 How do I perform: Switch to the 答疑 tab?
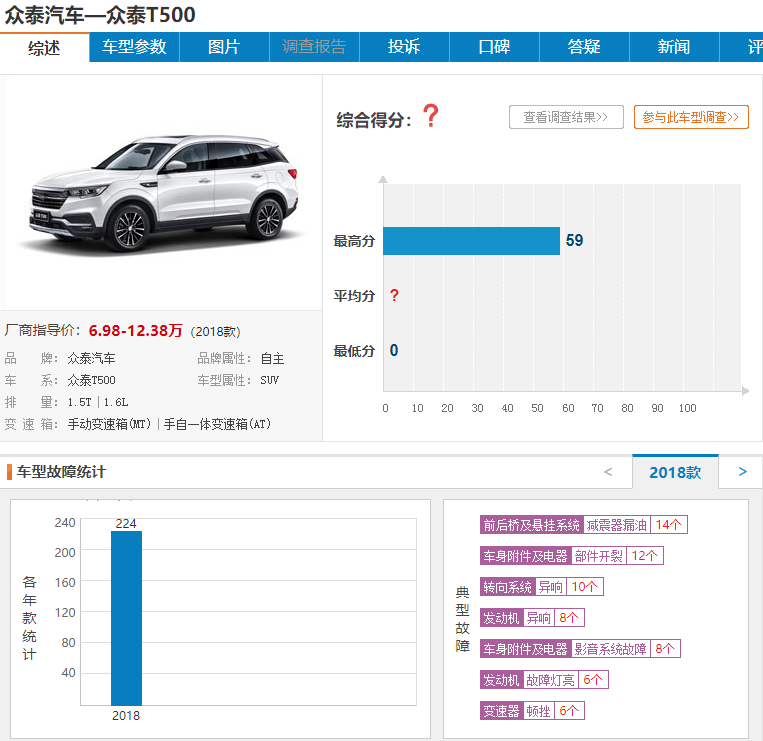tap(584, 47)
